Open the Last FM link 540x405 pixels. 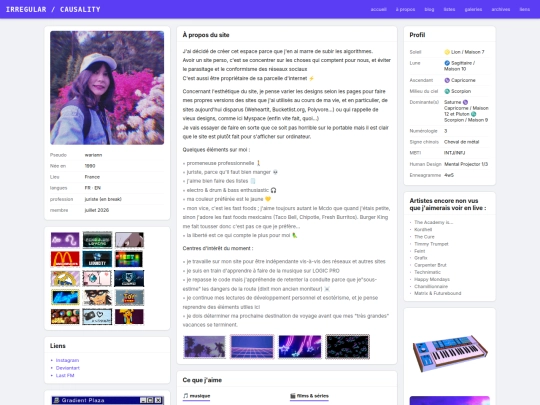pyautogui.click(x=65, y=375)
